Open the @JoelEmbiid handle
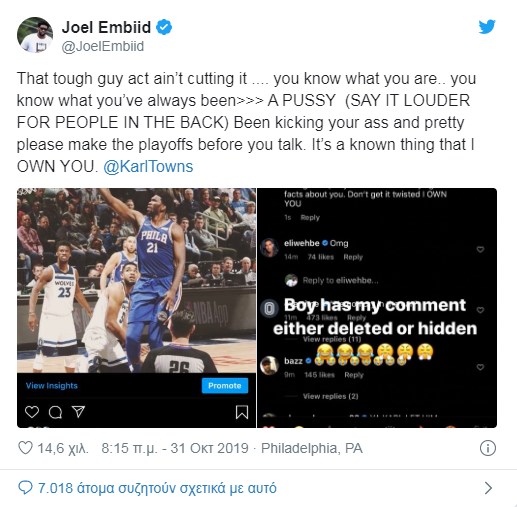This screenshot has width=517, height=507. (x=103, y=46)
